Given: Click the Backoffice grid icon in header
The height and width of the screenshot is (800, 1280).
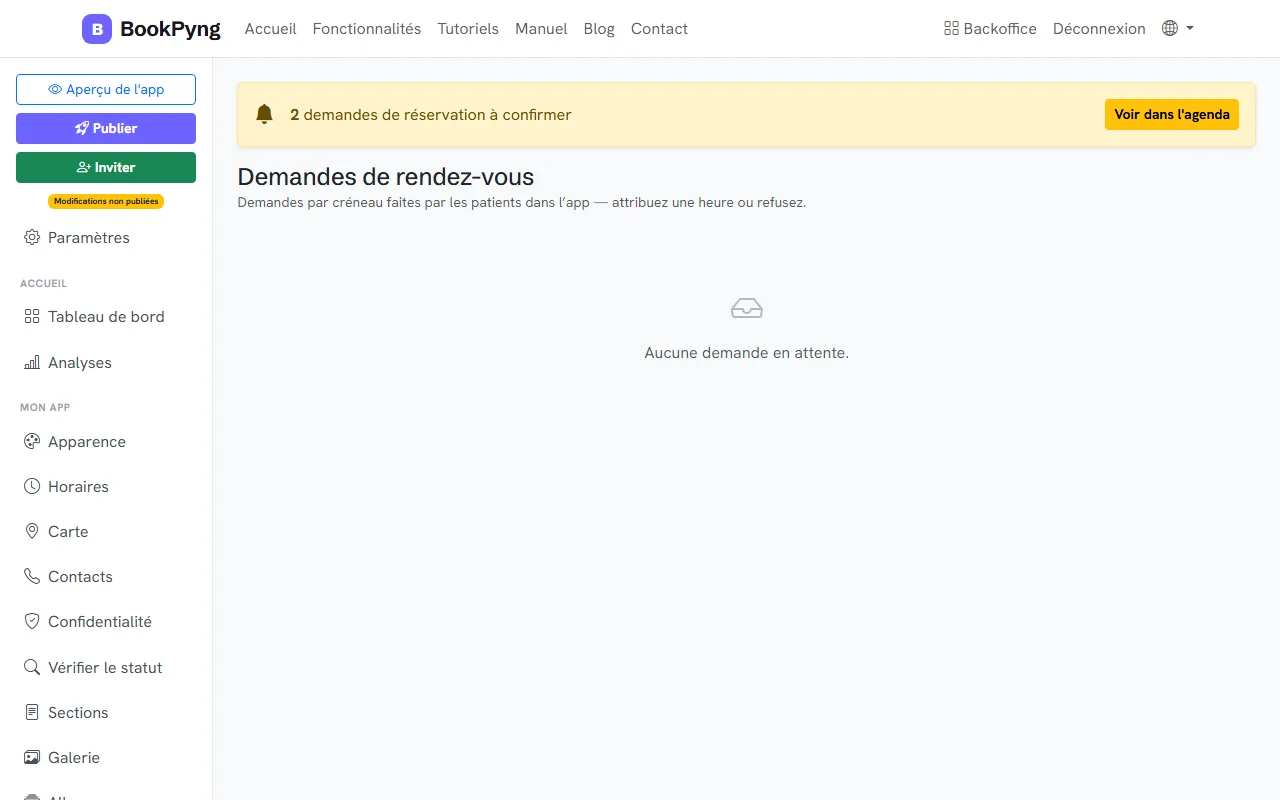Looking at the screenshot, I should click(x=951, y=29).
